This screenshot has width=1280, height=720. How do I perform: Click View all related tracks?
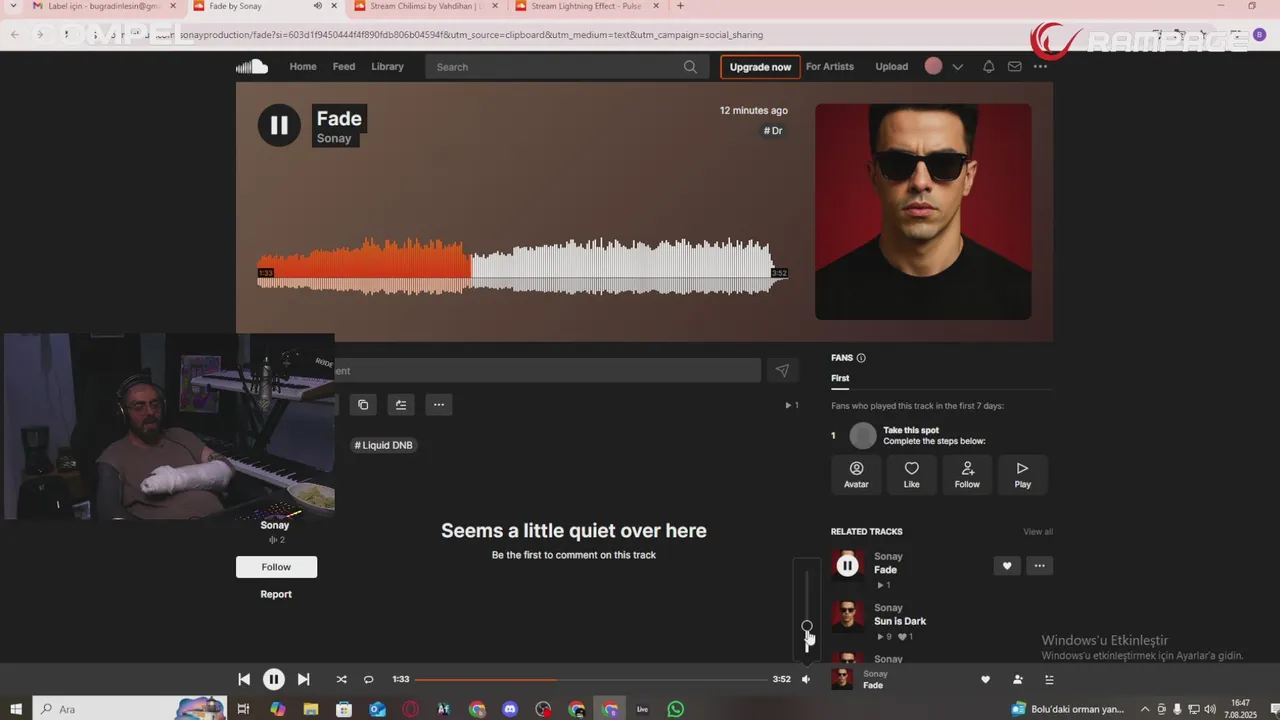coord(1038,531)
